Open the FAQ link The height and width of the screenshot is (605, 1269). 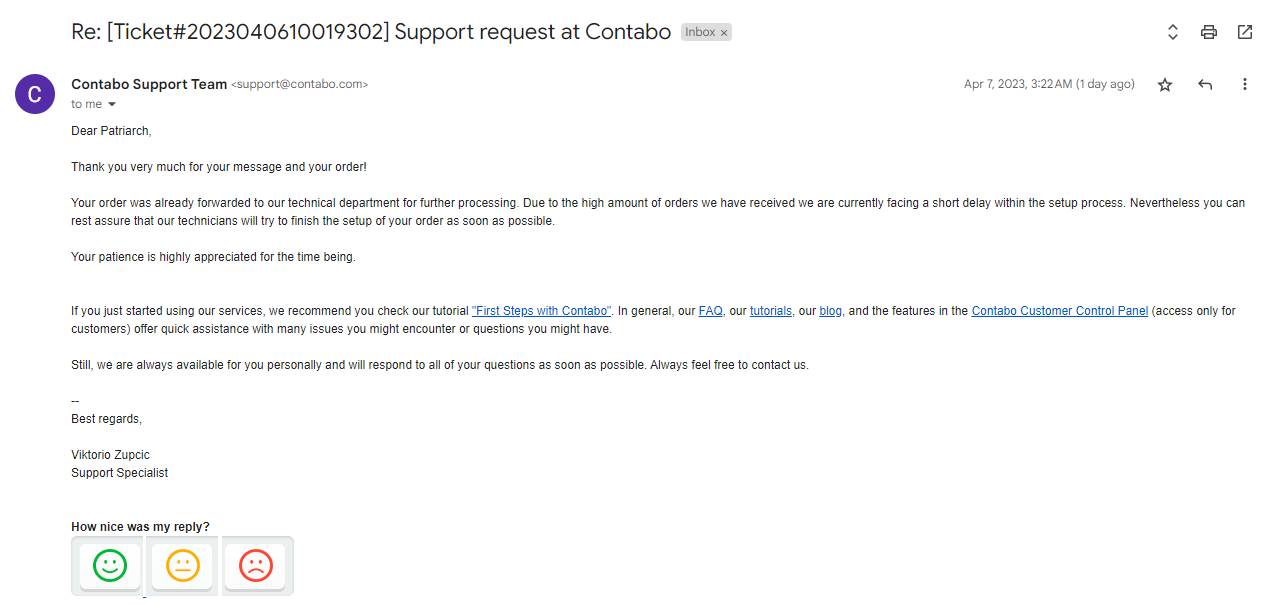pos(710,311)
